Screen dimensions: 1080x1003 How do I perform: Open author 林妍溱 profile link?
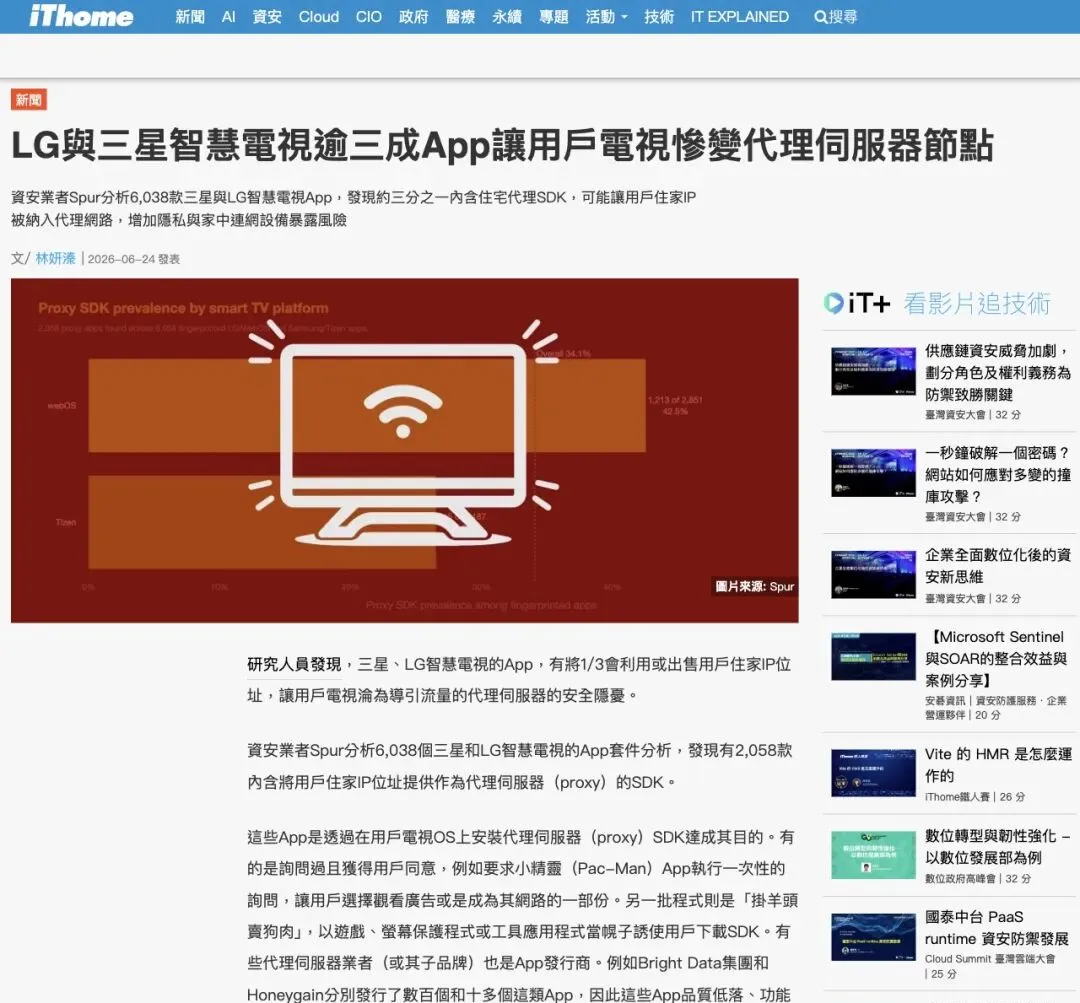point(55,258)
